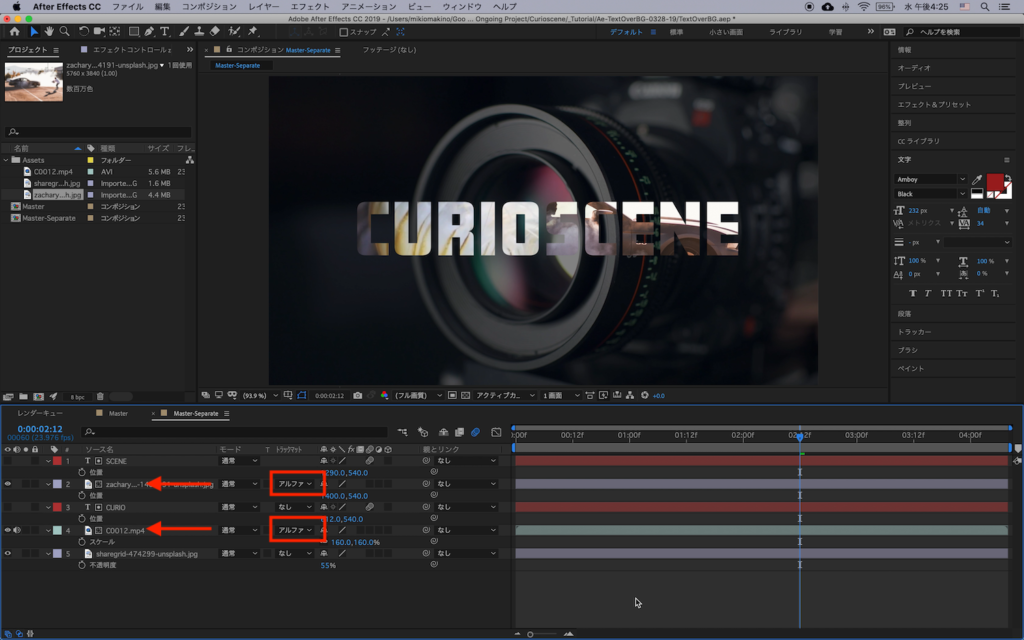This screenshot has height=640, width=1024.
Task: Select the Zoom magnifier tool
Action: 64,32
